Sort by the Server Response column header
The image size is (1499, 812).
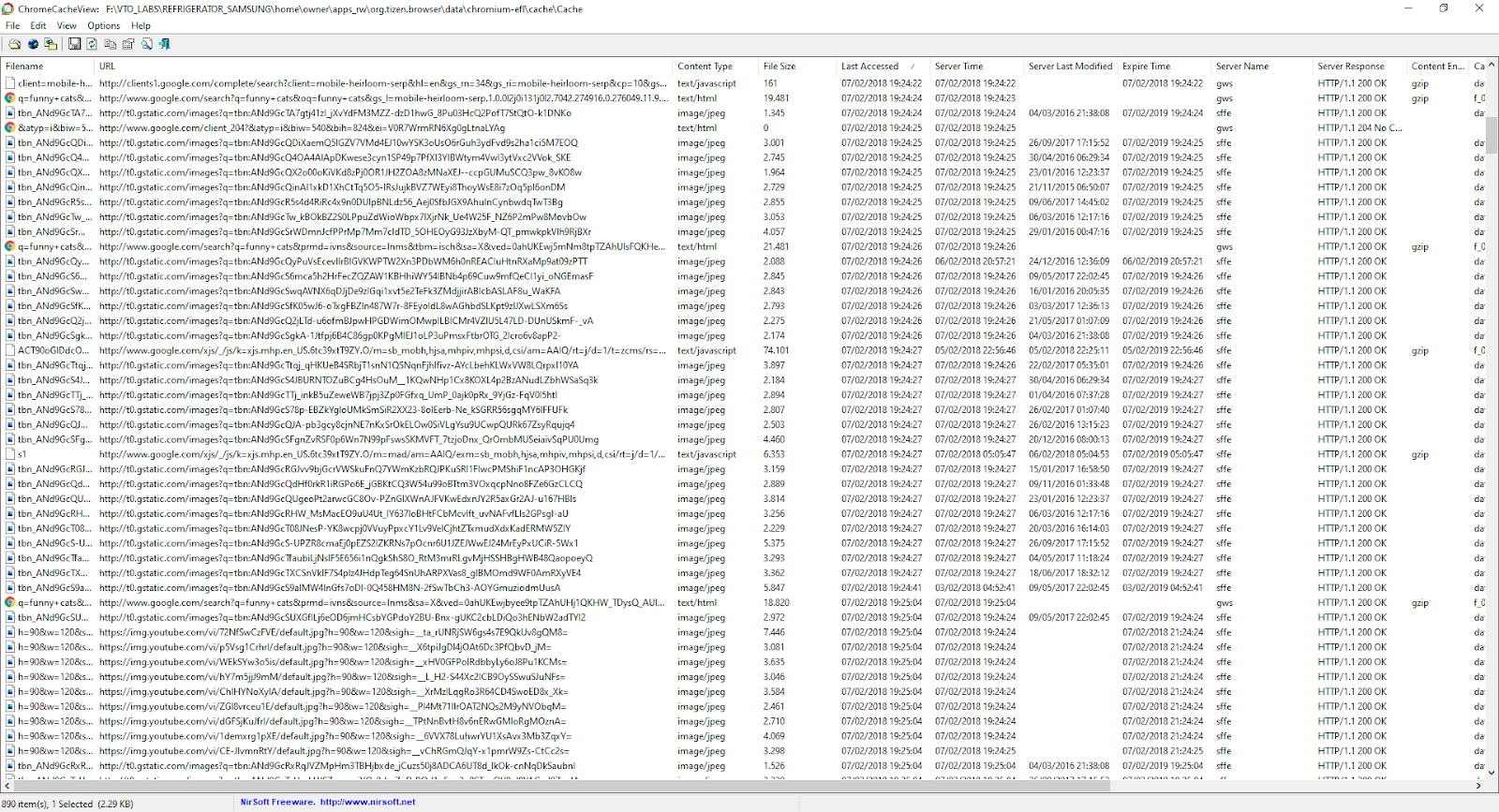coord(1359,66)
